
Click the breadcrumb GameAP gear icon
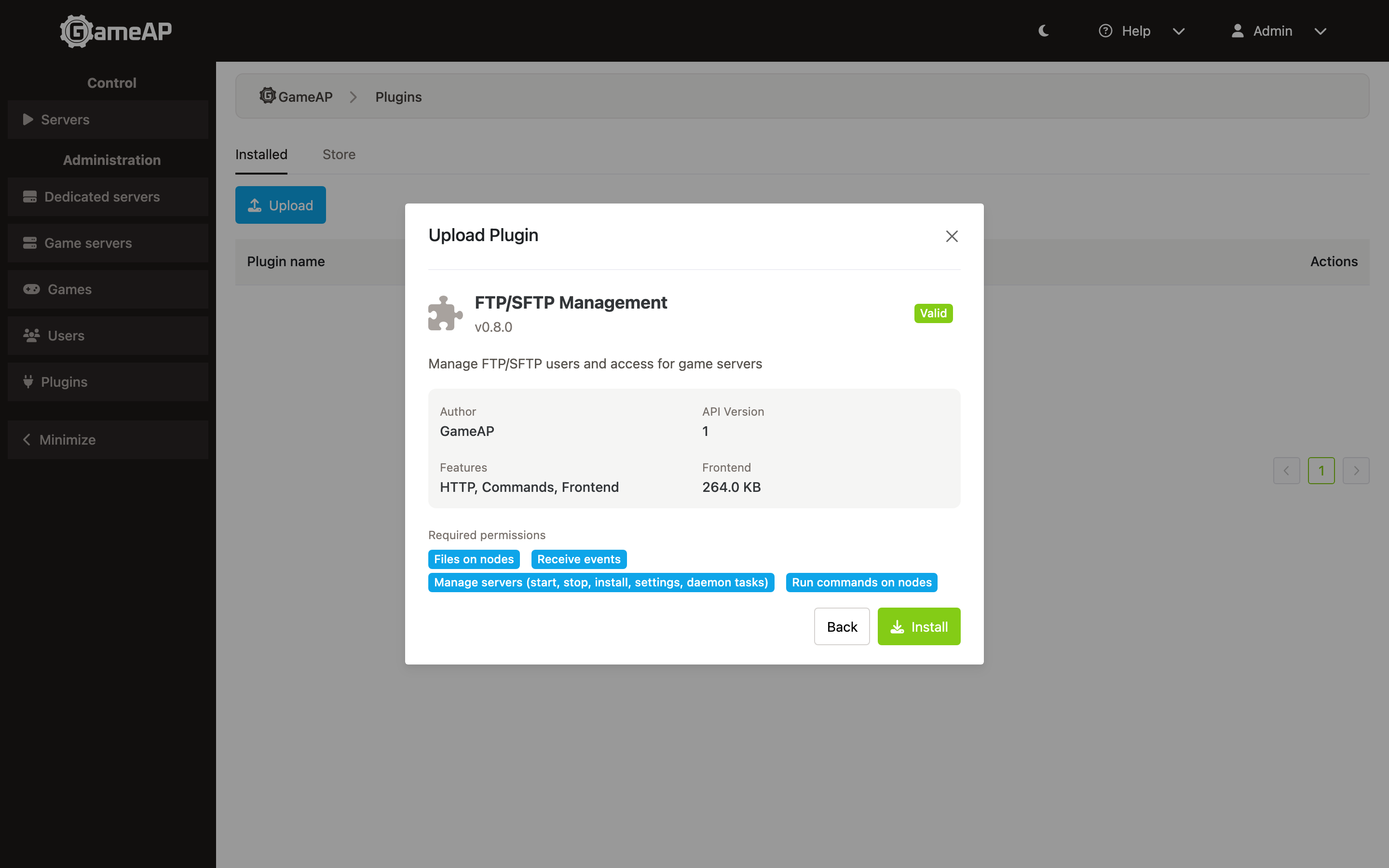268,95
